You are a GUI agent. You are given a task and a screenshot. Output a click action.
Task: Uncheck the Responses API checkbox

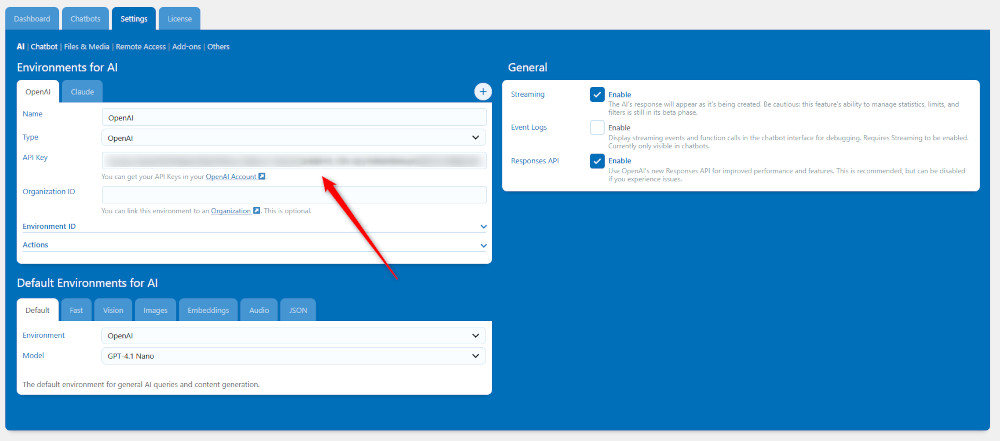point(597,161)
